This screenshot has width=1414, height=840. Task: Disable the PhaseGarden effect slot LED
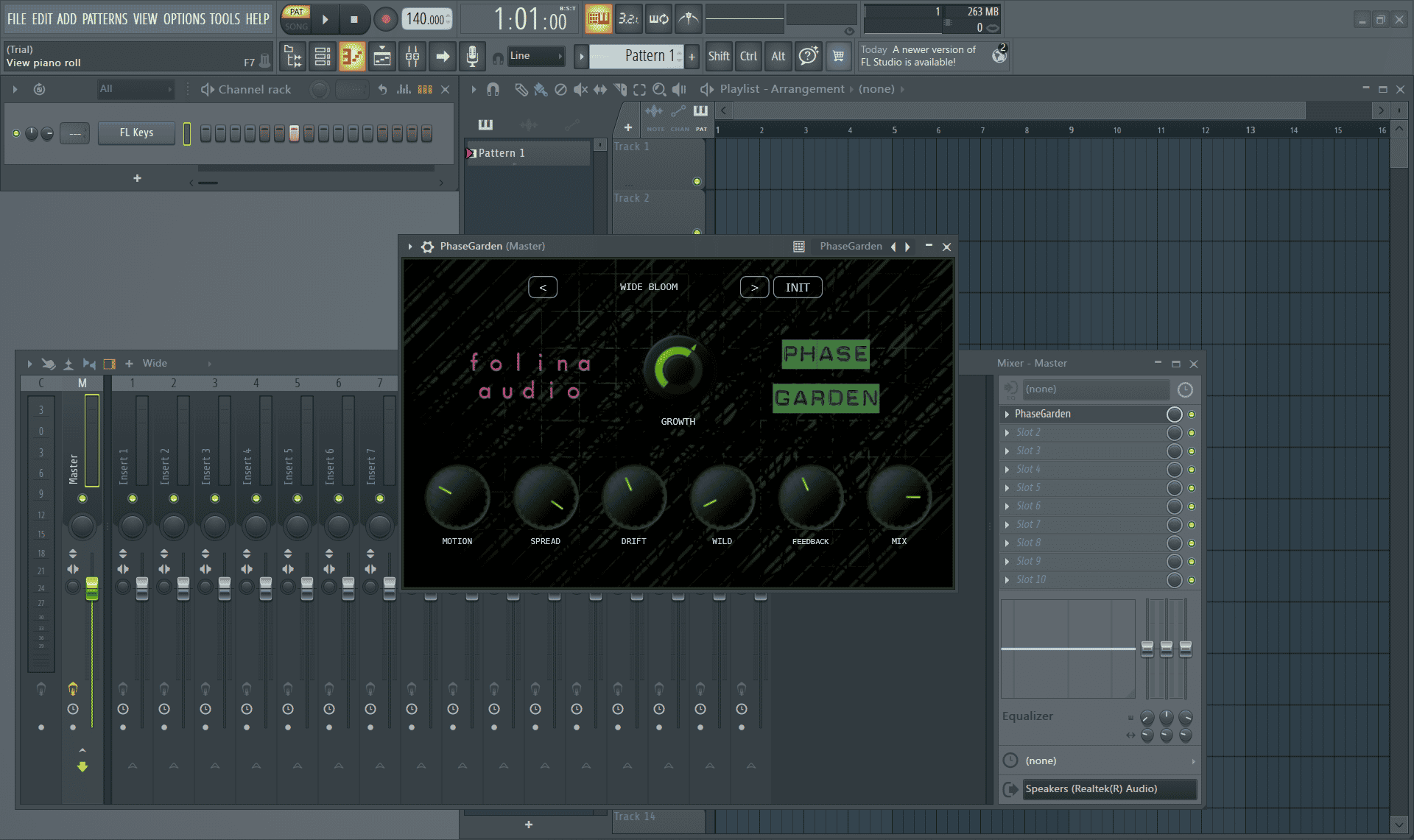tap(1192, 414)
